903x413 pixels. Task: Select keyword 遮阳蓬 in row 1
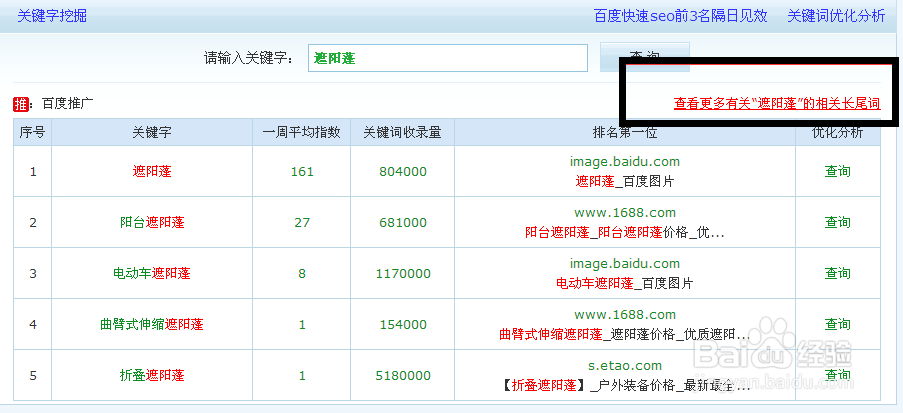click(152, 171)
